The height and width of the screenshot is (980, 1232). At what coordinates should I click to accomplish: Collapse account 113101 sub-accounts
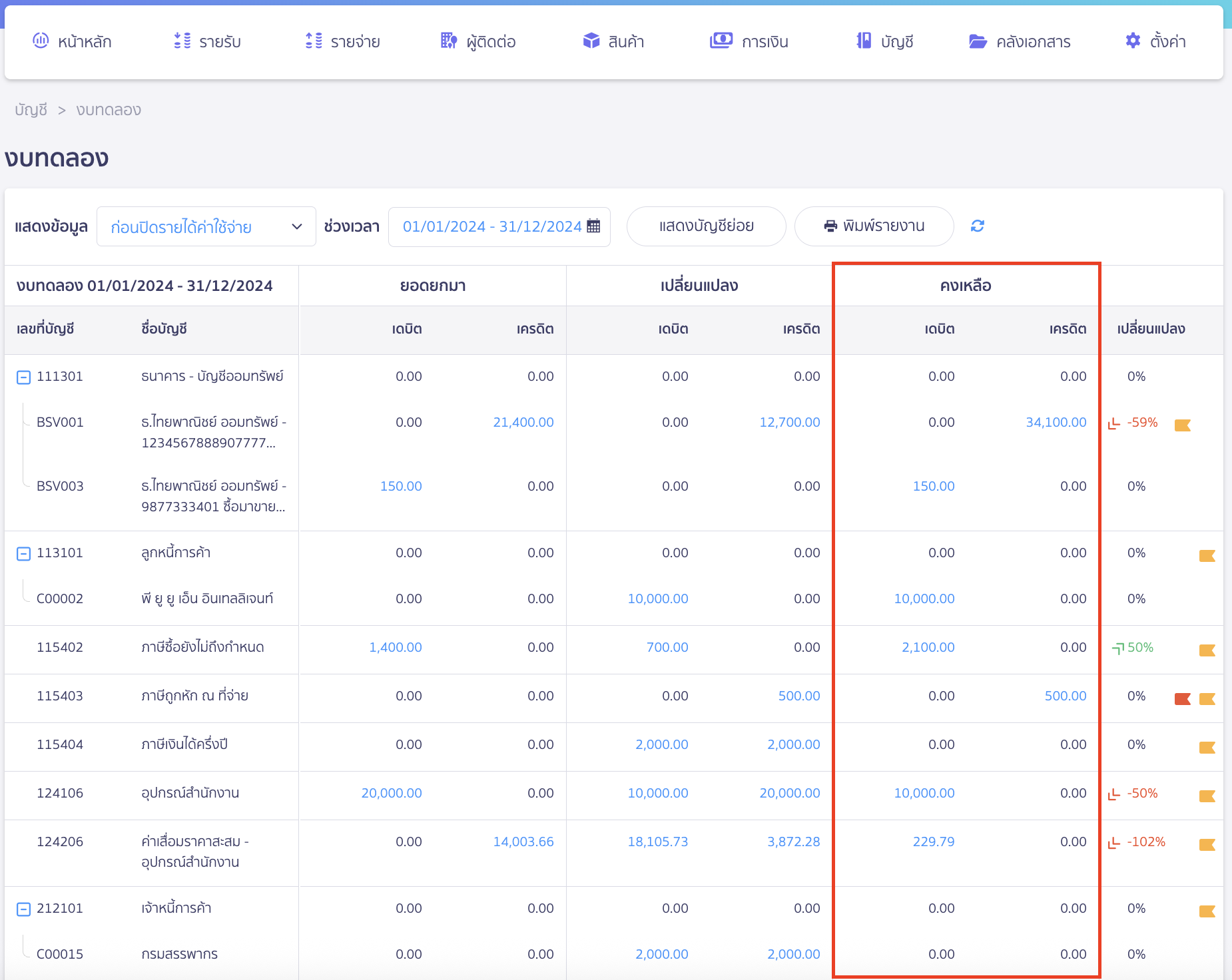tap(23, 554)
